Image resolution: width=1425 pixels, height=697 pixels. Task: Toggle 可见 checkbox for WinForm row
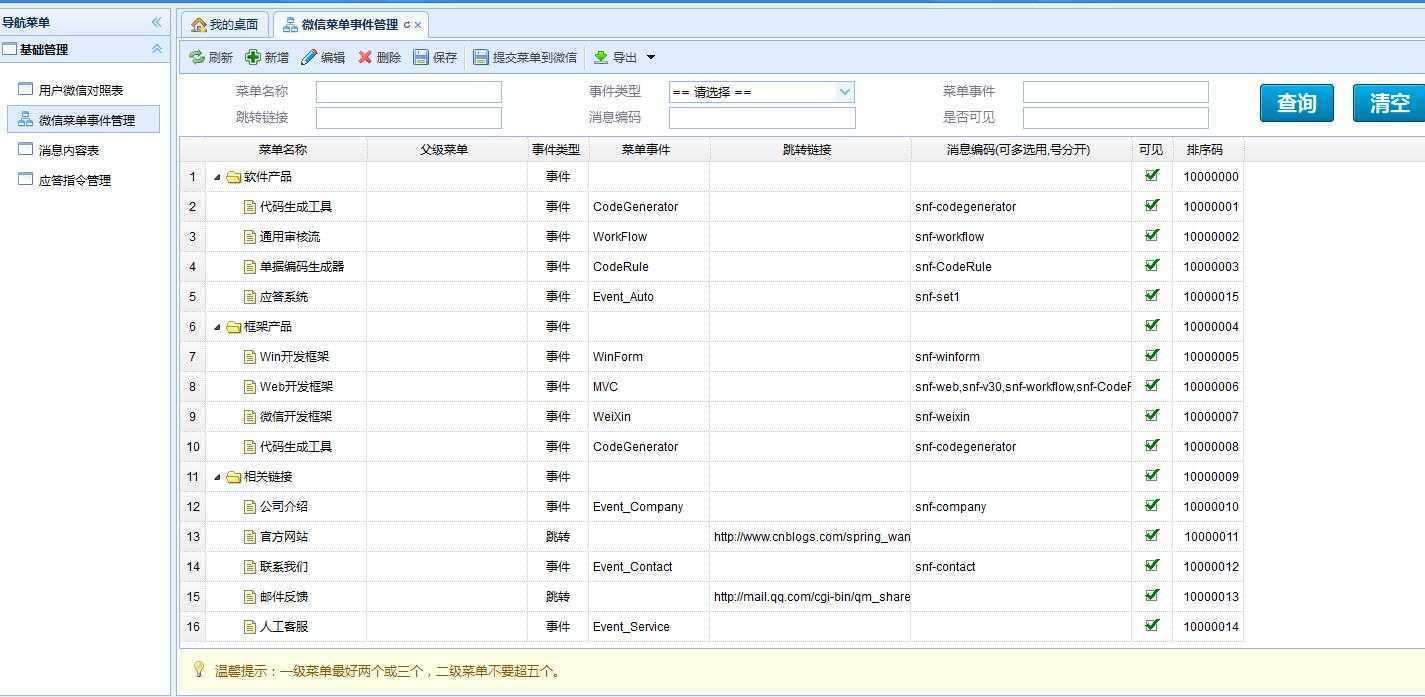1152,355
